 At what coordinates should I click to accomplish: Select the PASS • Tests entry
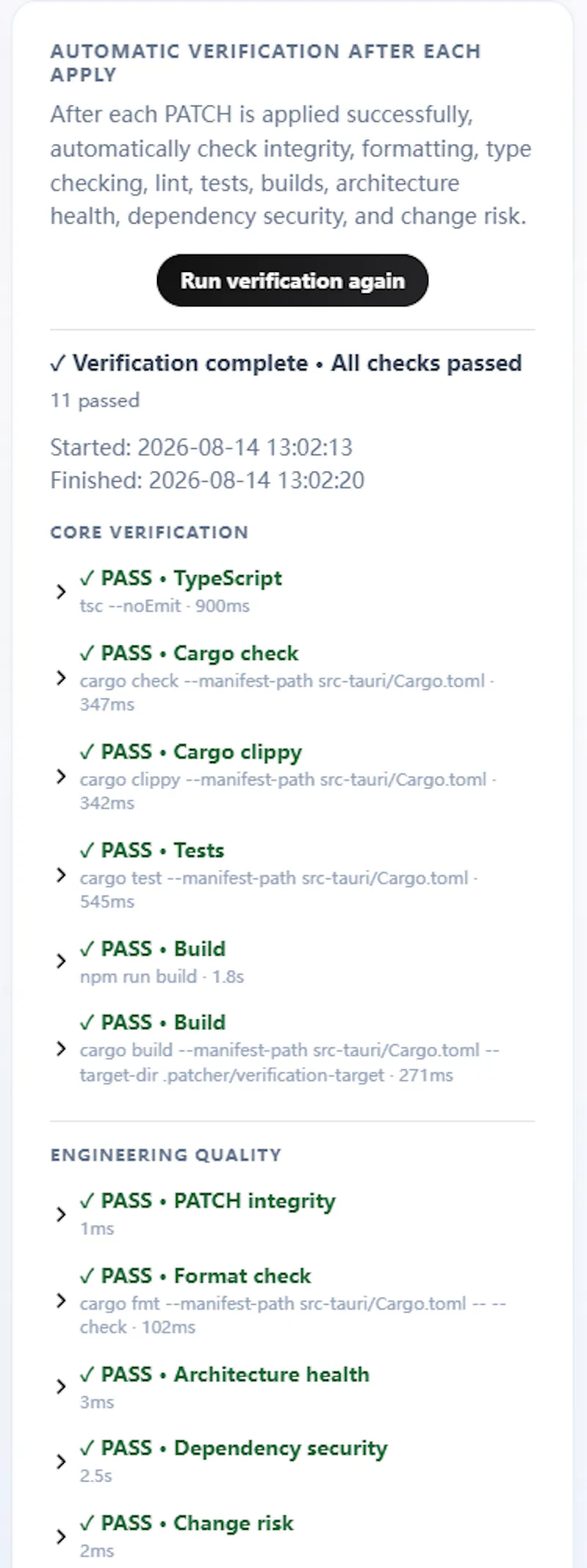tap(293, 875)
